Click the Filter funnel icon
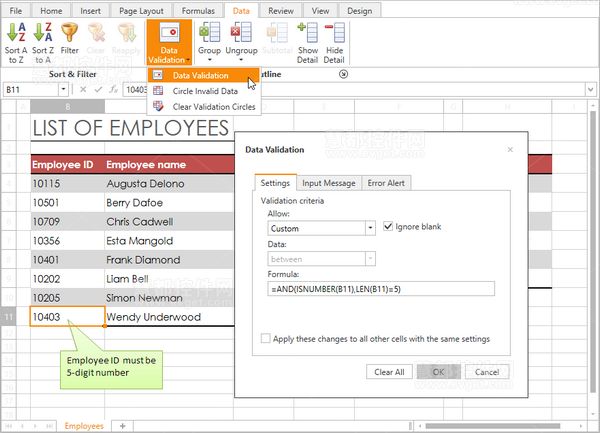The width and height of the screenshot is (600, 433). [x=69, y=32]
